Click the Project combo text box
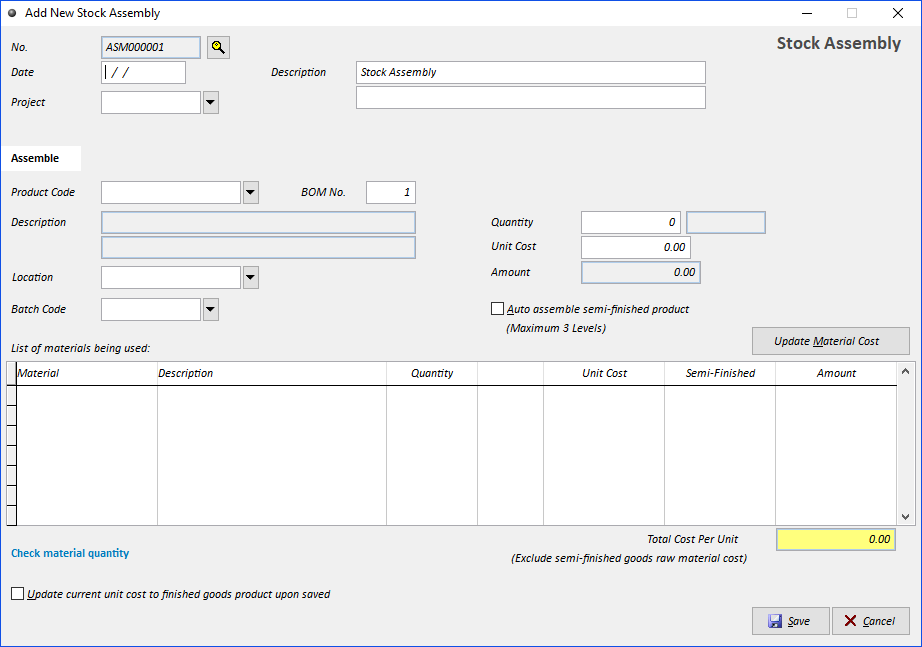 [151, 102]
